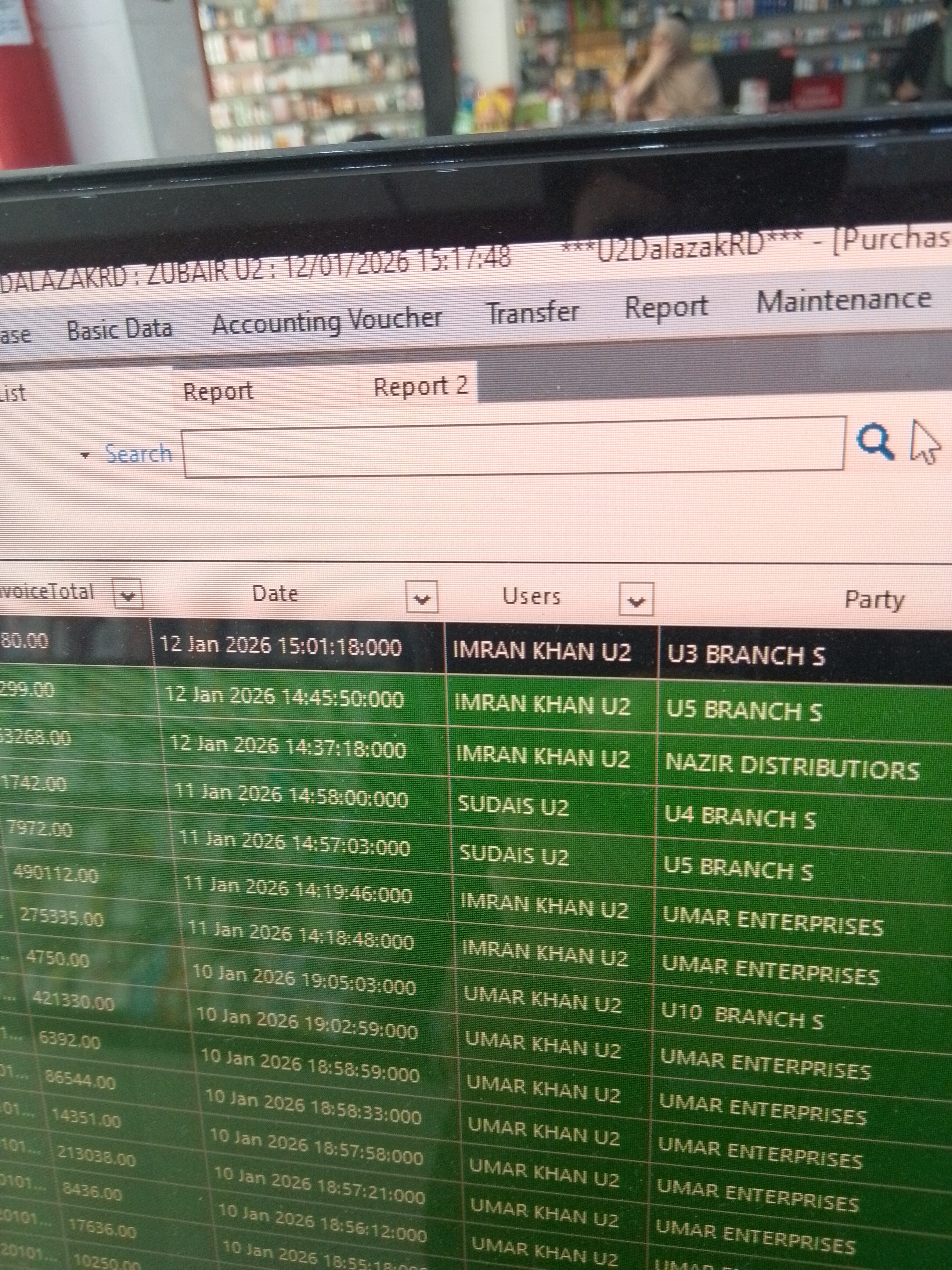Open the Transfer menu
This screenshot has width=952, height=1270.
coord(532,313)
